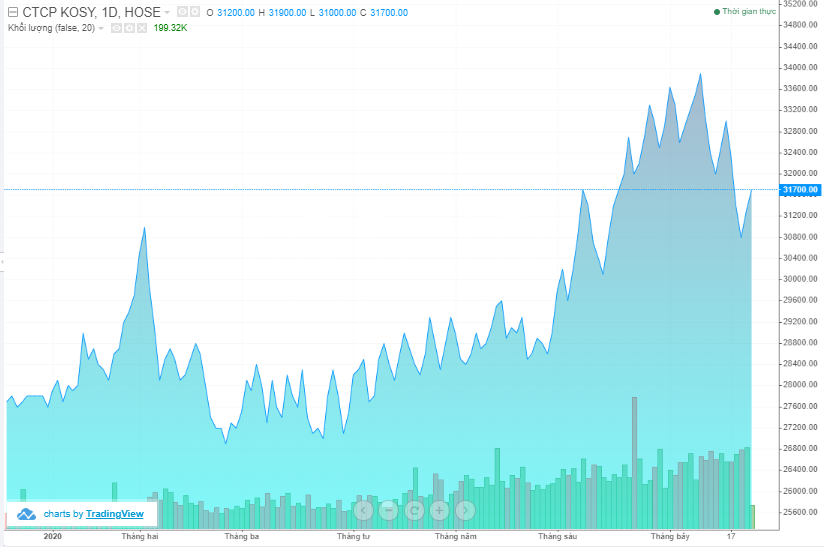The width and height of the screenshot is (824, 547).
Task: Reset the chart view button
Action: pos(414,510)
